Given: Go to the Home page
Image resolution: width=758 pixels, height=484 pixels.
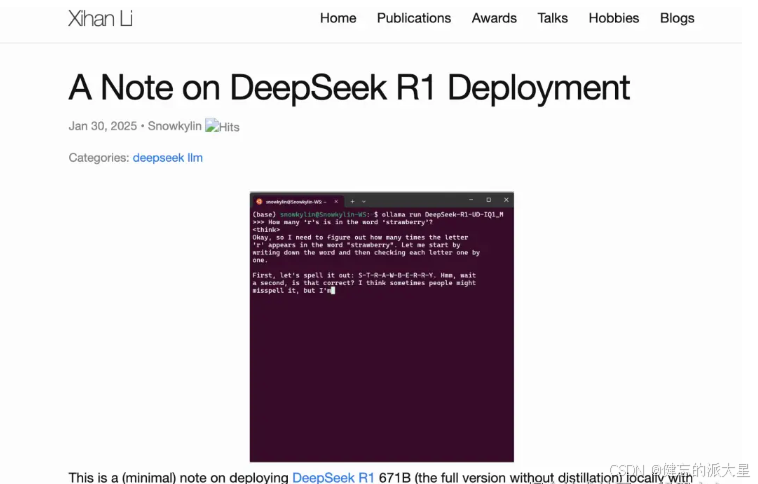Looking at the screenshot, I should (338, 18).
